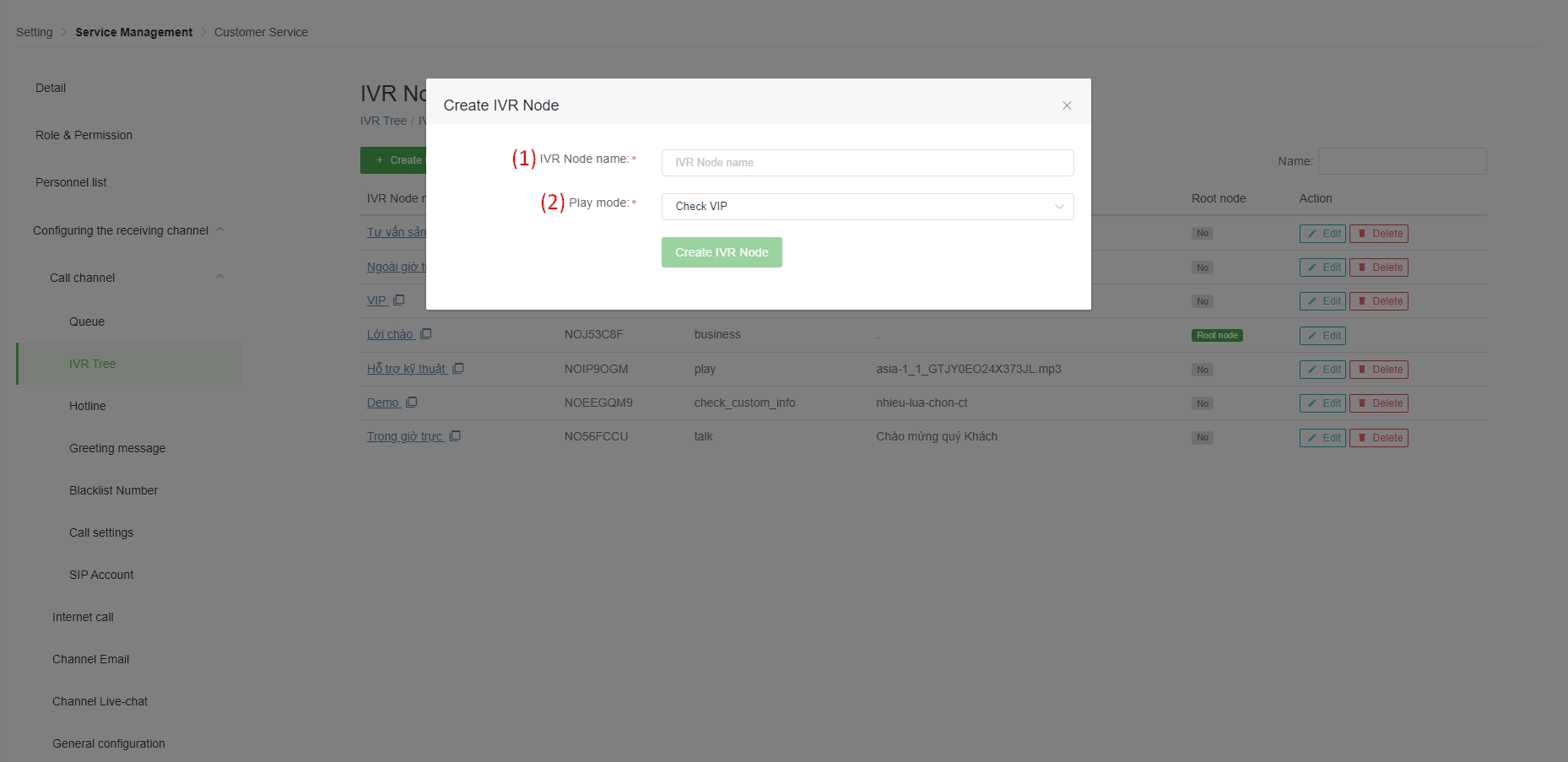Navigate to Service Management breadcrumb
Screen dimensions: 1568x762
tap(133, 32)
